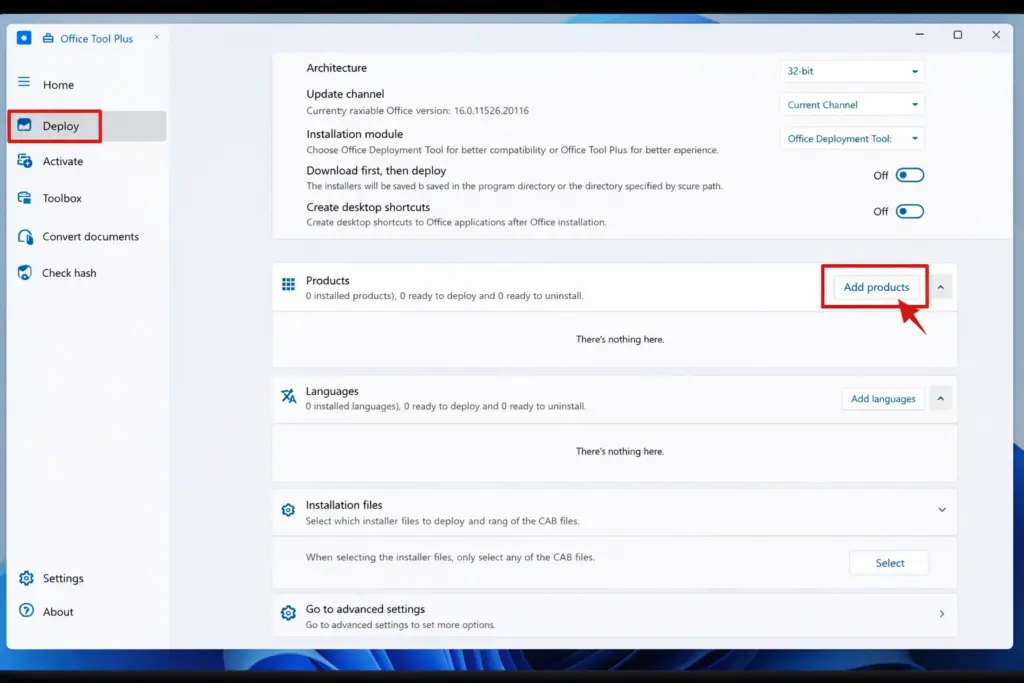
Task: Enable Download first, then deploy toggle
Action: pos(909,175)
